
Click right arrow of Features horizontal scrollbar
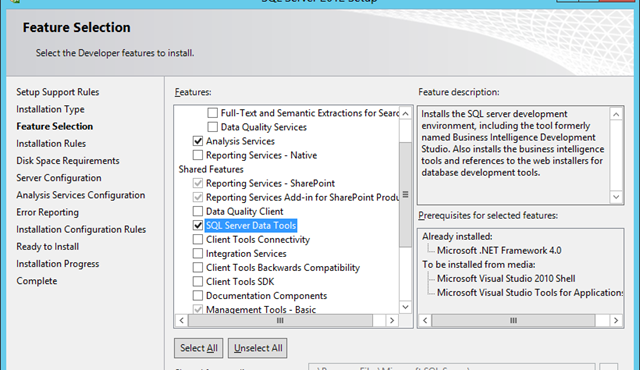pos(392,320)
